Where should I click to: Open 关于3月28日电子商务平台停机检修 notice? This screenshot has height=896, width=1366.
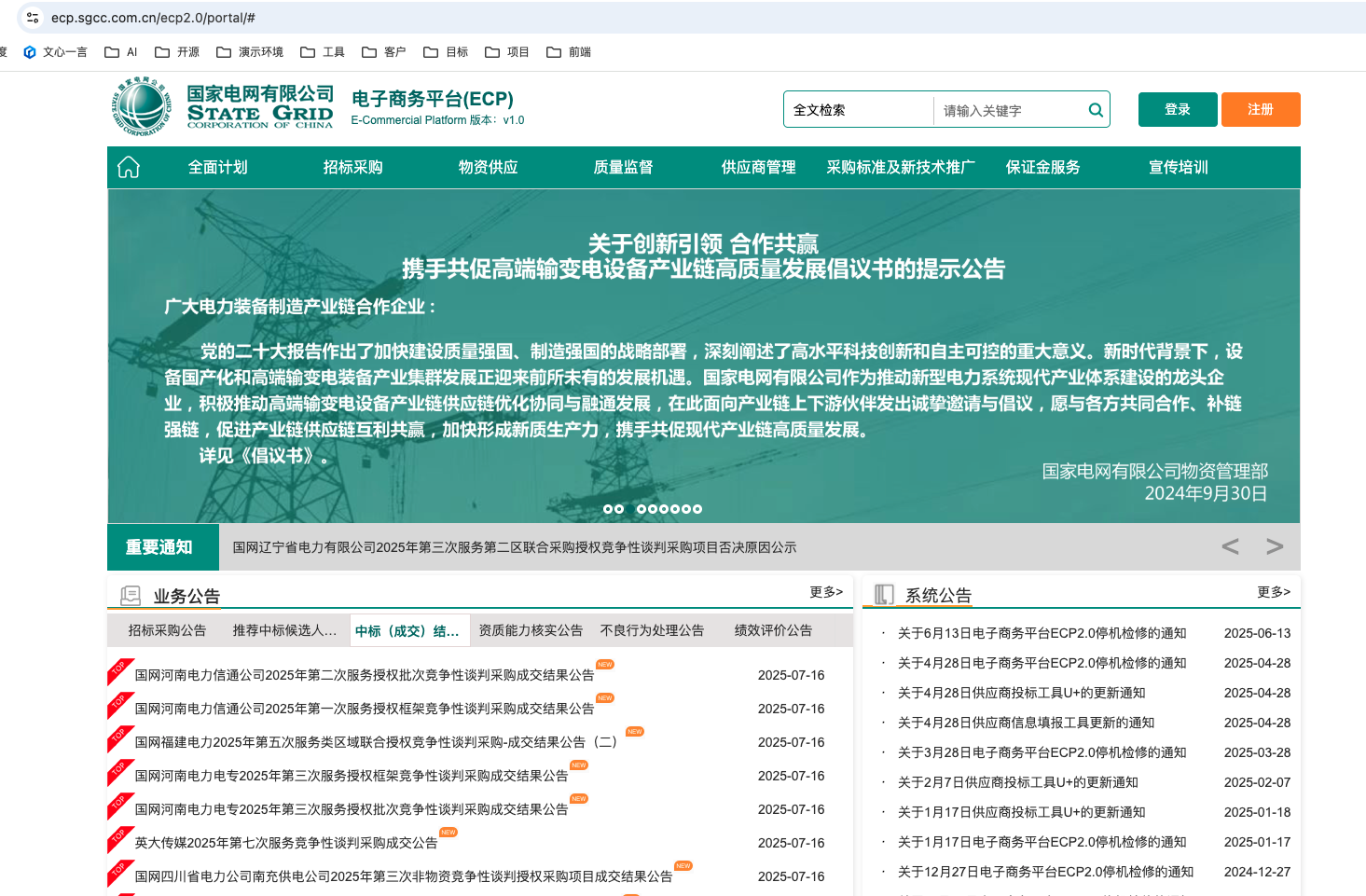click(x=1042, y=752)
